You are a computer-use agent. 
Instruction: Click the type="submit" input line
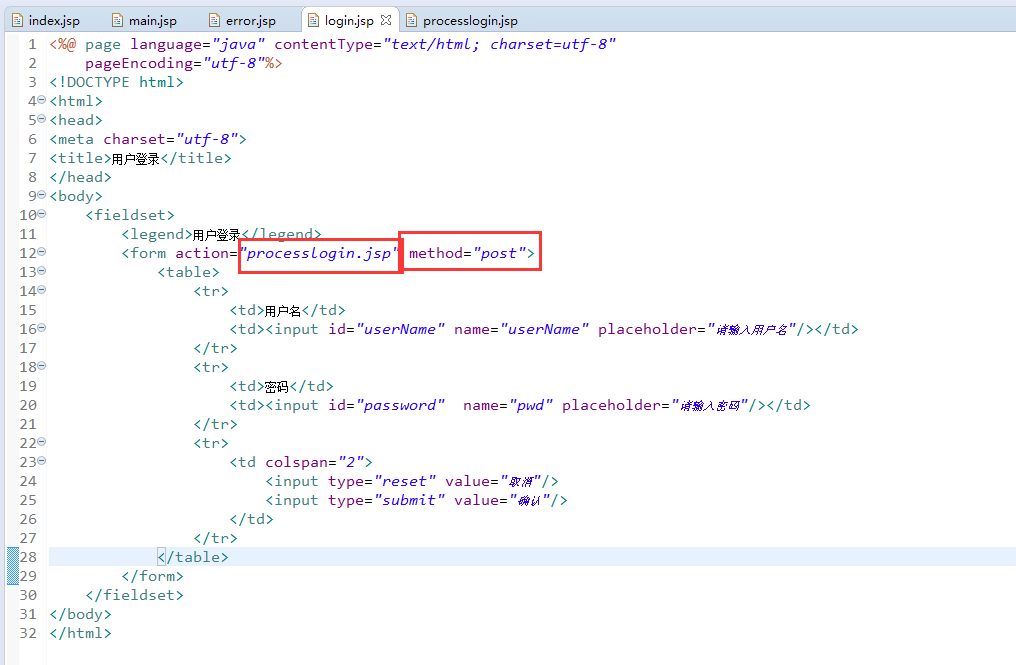point(416,500)
